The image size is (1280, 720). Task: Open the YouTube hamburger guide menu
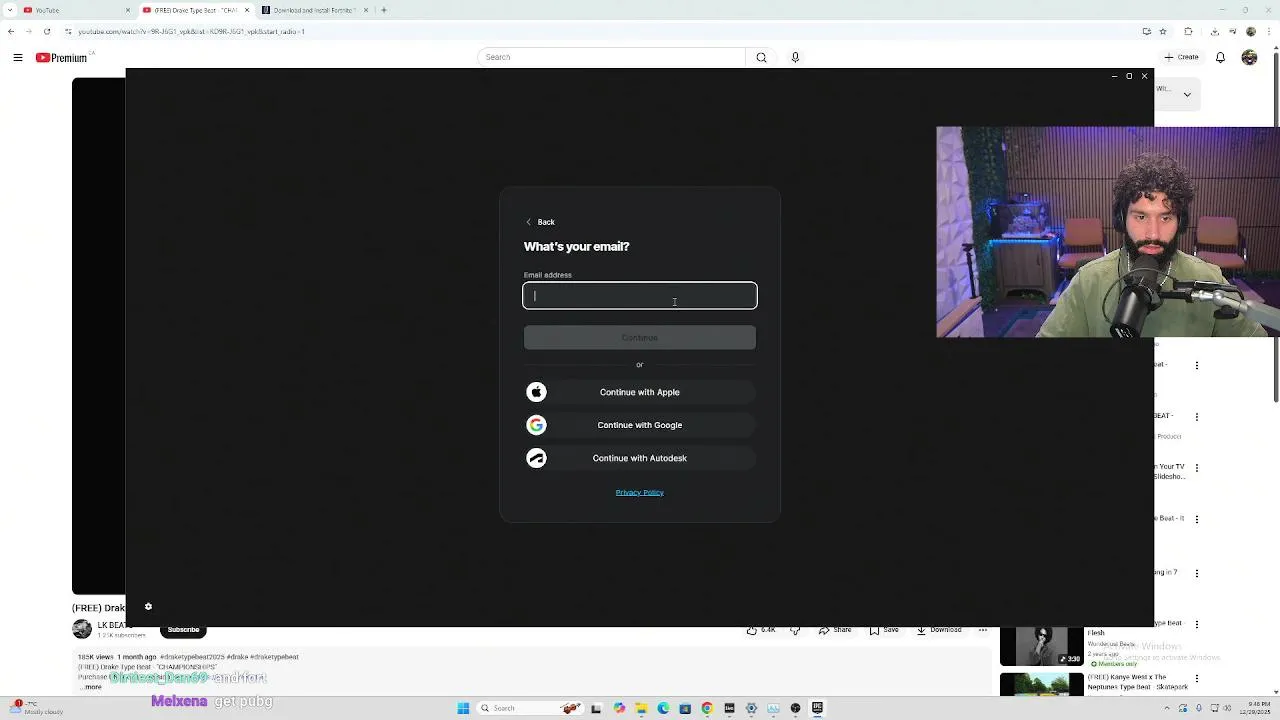coord(18,57)
